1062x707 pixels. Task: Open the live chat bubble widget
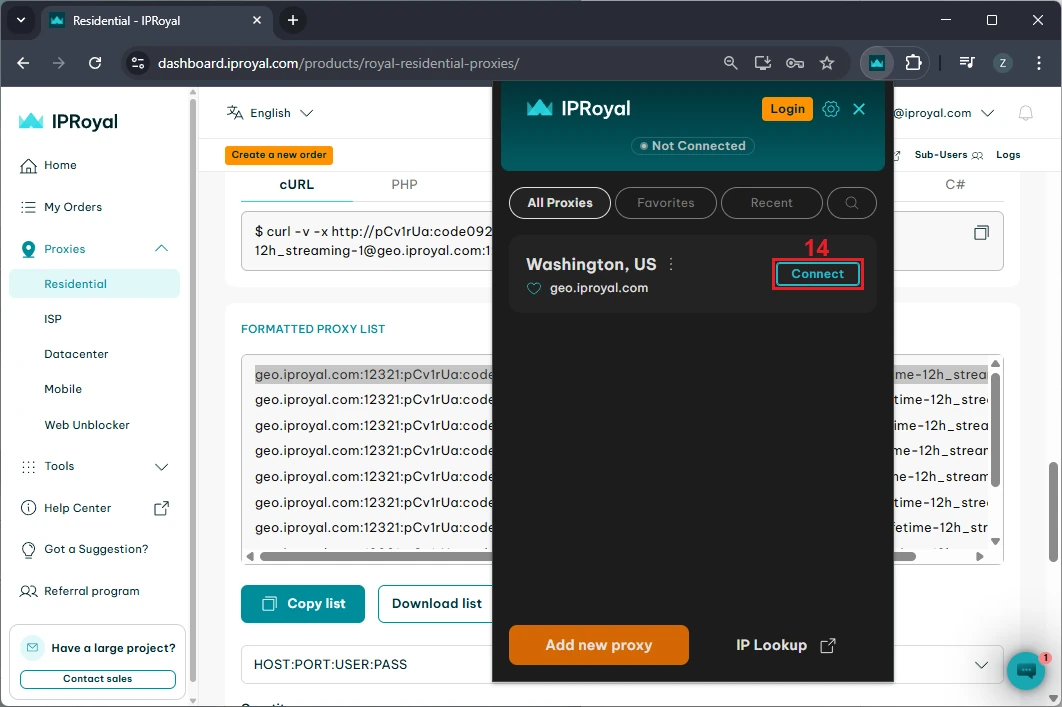[1025, 671]
